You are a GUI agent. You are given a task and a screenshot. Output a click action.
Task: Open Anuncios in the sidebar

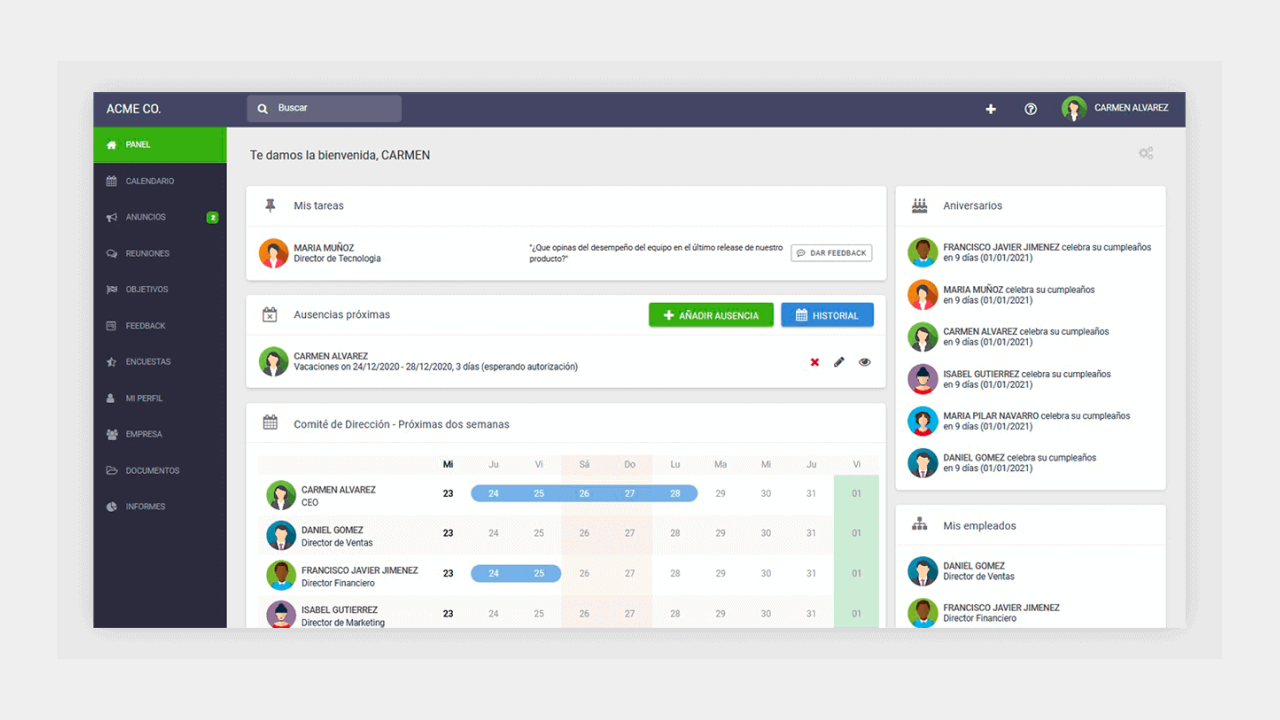tap(160, 217)
